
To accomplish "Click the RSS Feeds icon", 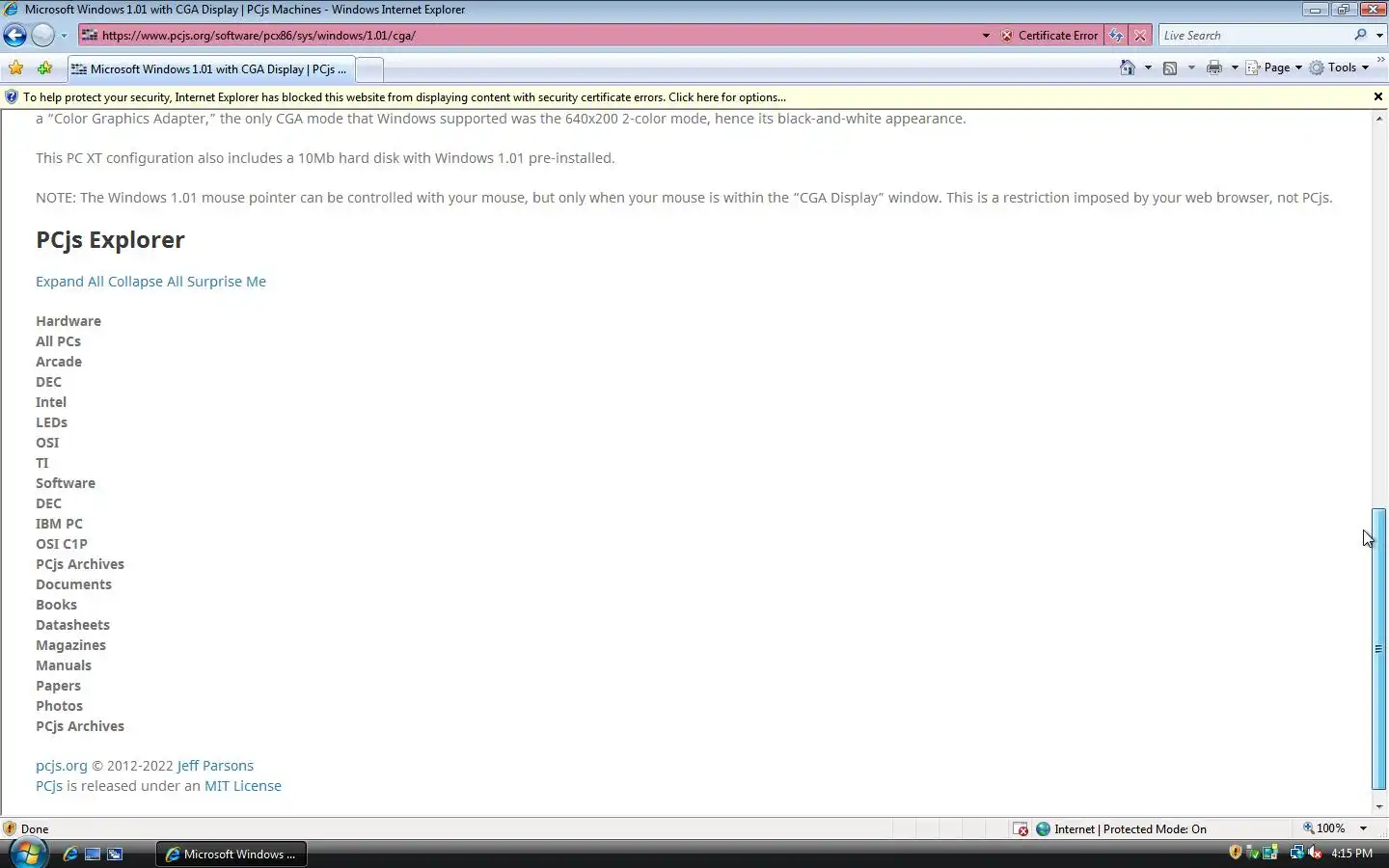I will (1170, 68).
